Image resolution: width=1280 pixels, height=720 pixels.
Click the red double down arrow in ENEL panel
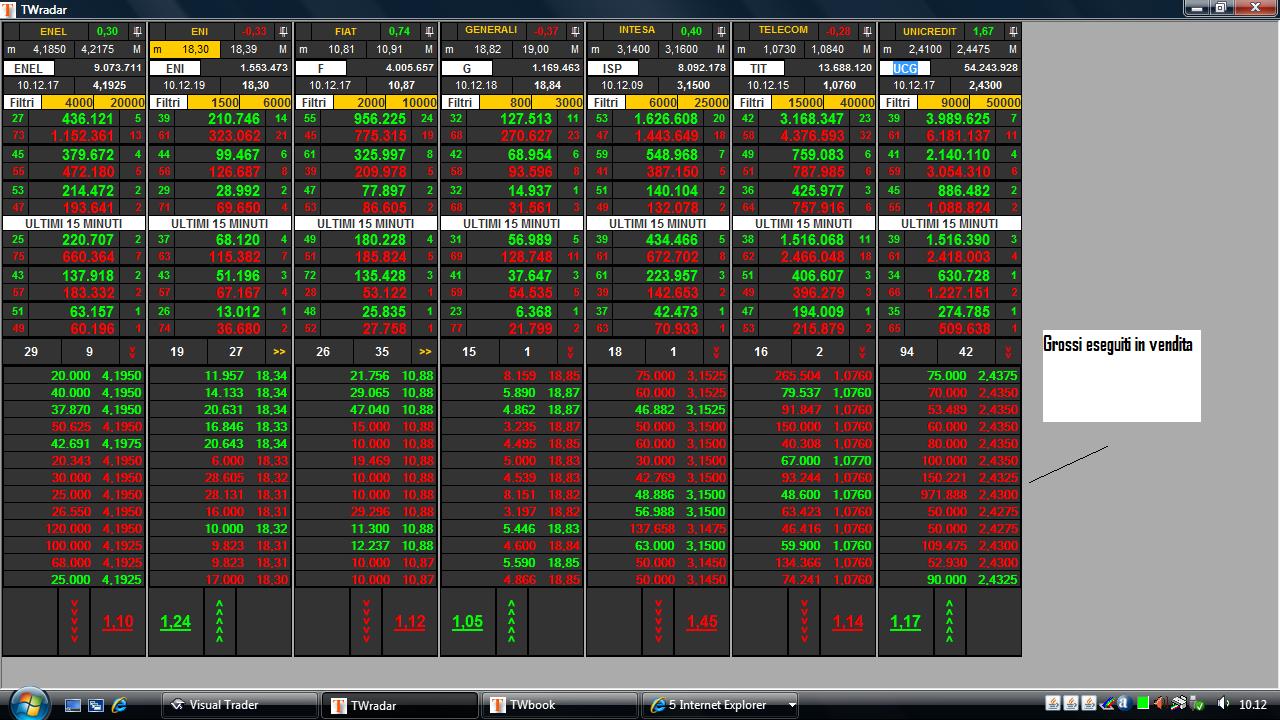pos(132,352)
